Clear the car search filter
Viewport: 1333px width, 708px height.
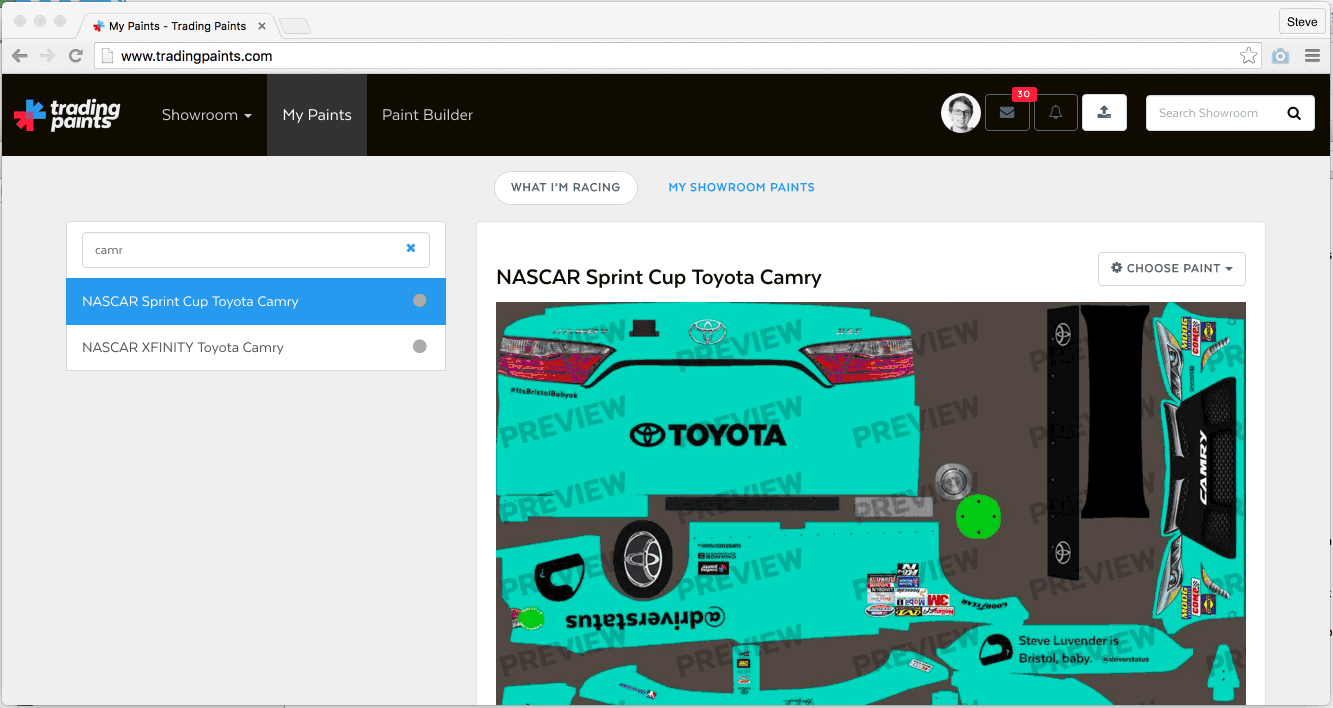click(x=410, y=249)
